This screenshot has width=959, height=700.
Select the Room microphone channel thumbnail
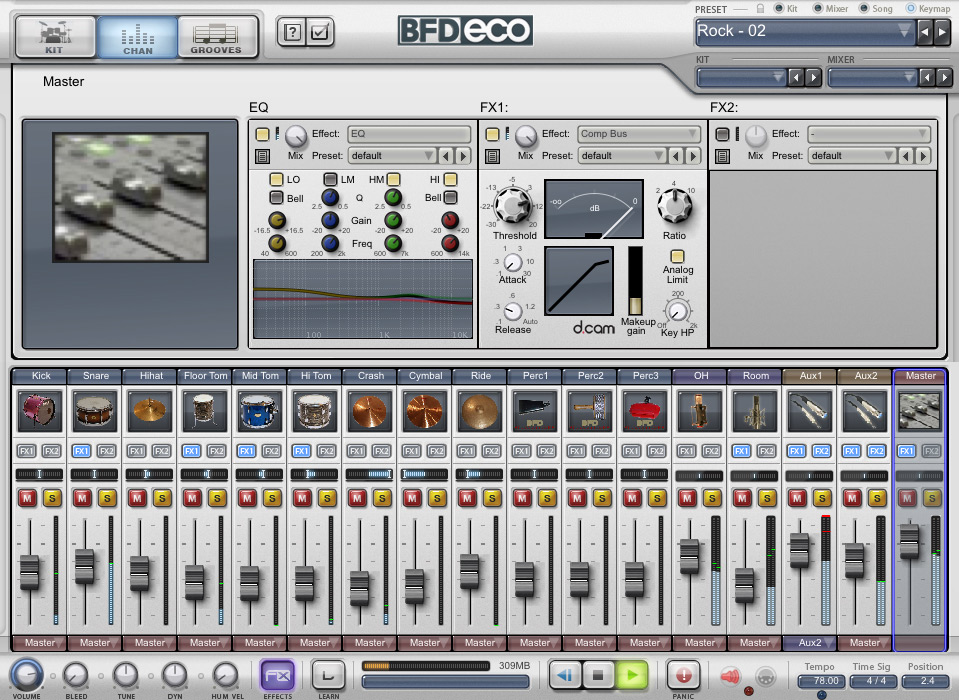click(755, 410)
